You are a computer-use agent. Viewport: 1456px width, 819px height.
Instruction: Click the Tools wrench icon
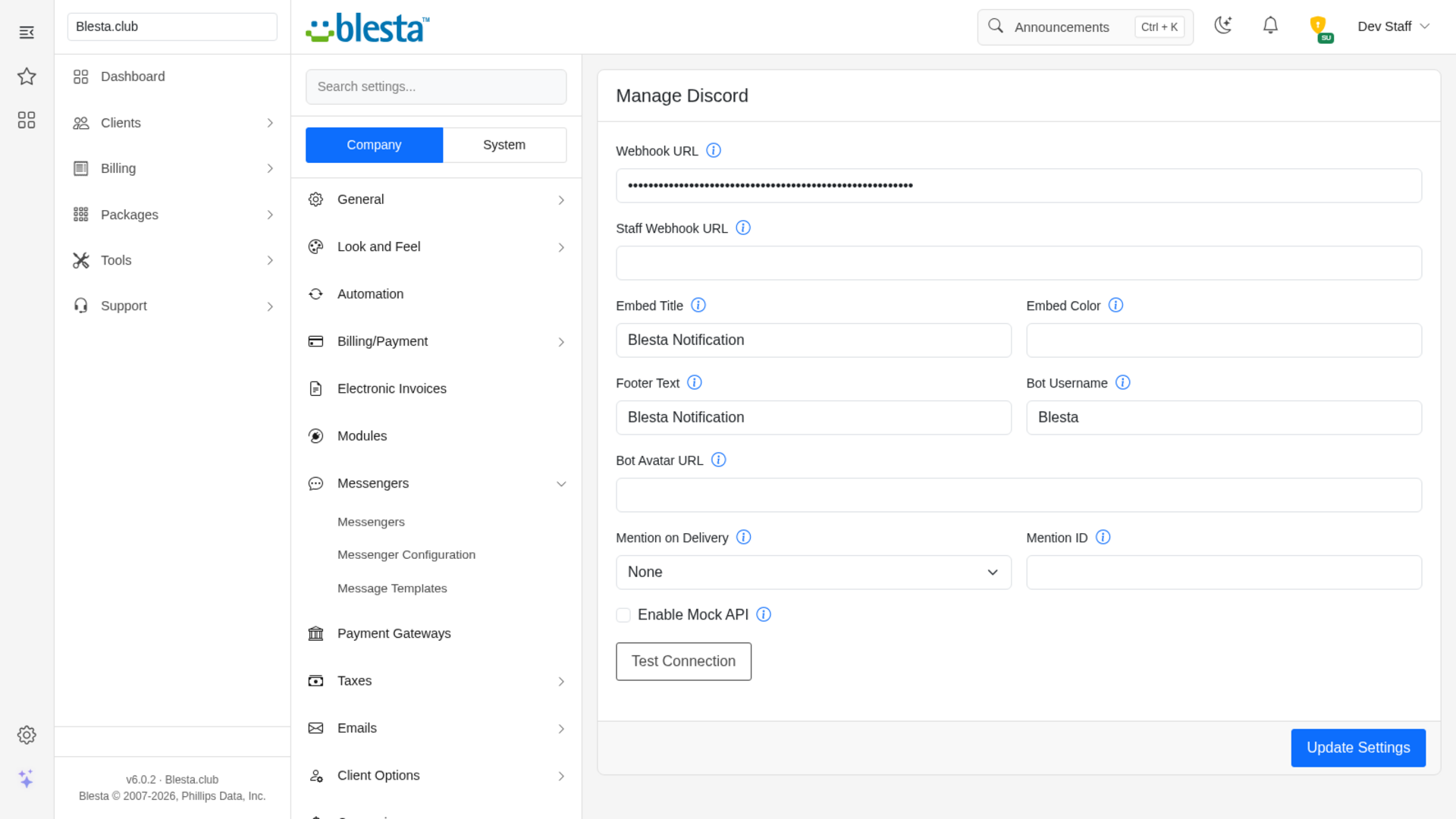pos(80,260)
